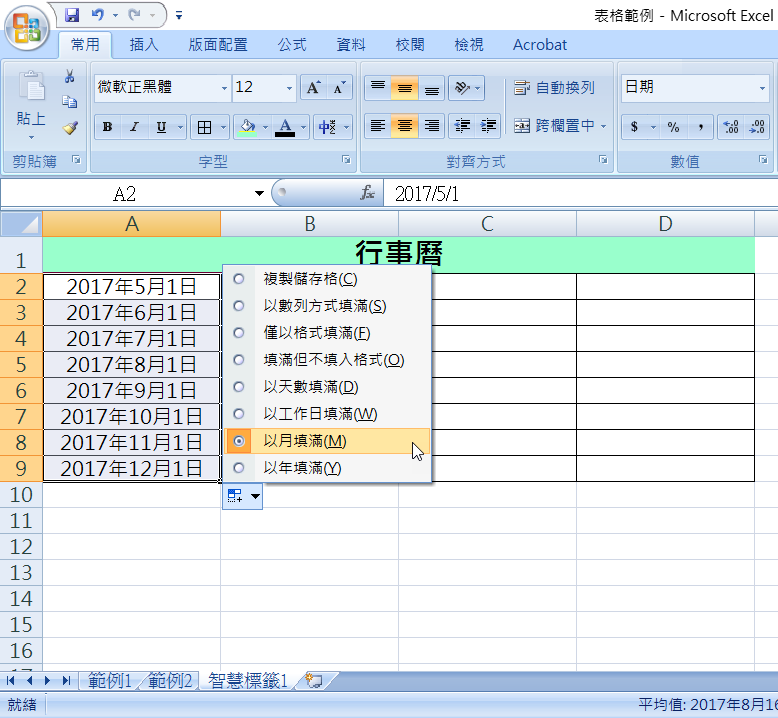Viewport: 778px width, 718px height.
Task: Select 以月填滿(M) fill option
Action: click(327, 441)
